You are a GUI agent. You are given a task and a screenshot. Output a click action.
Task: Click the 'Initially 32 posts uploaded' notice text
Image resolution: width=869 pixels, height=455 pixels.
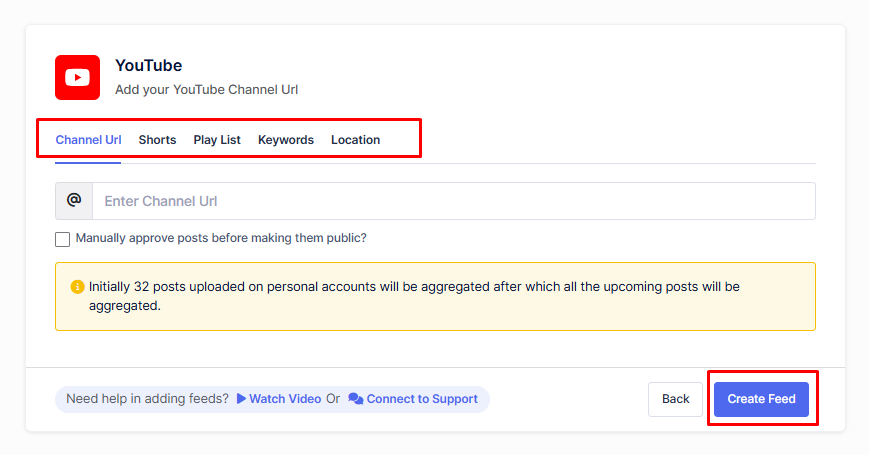tap(414, 296)
